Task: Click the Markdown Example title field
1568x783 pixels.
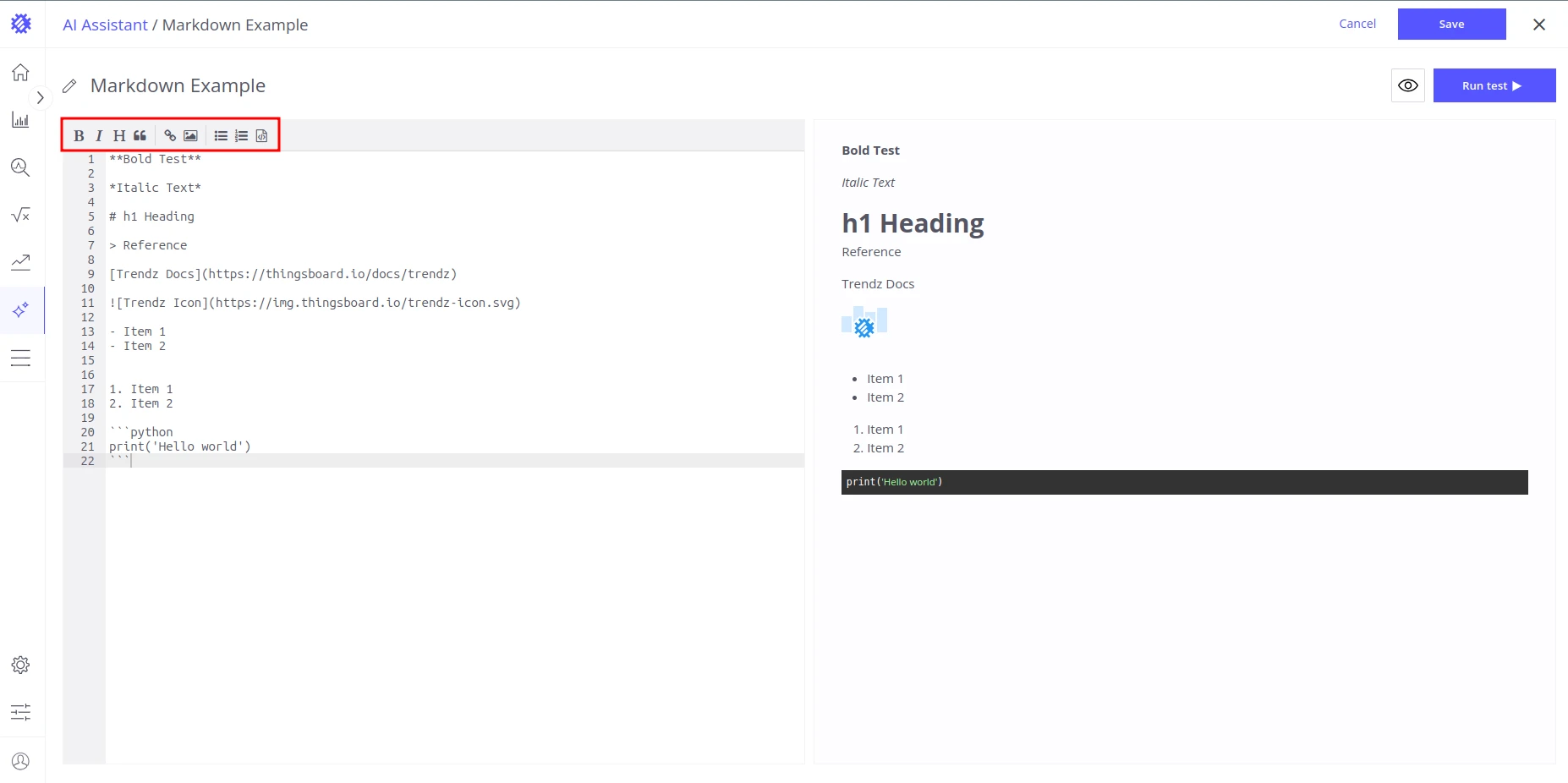Action: pyautogui.click(x=178, y=85)
